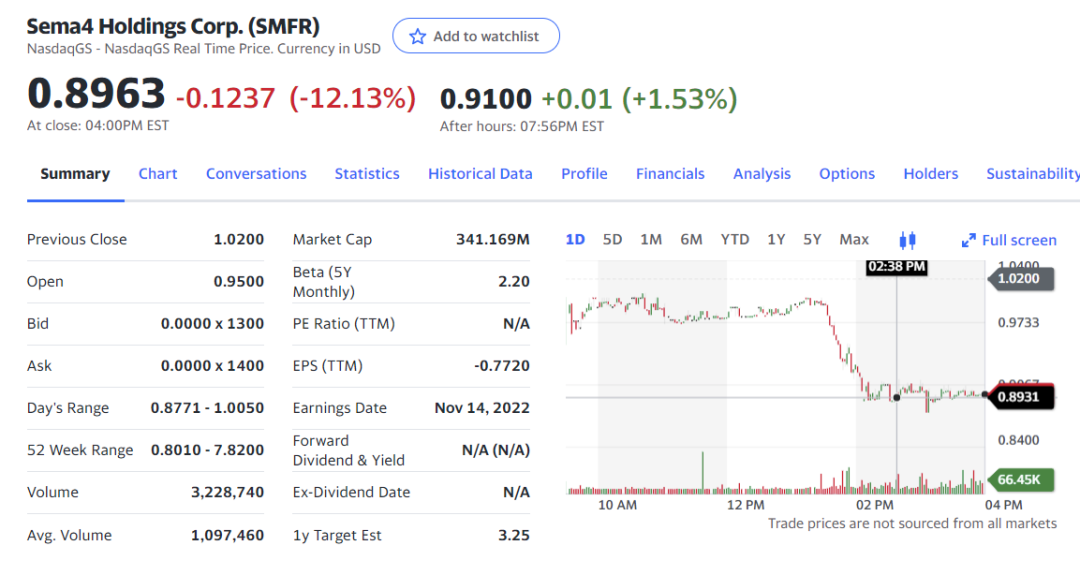Click the candlestick chart type icon

(x=907, y=240)
